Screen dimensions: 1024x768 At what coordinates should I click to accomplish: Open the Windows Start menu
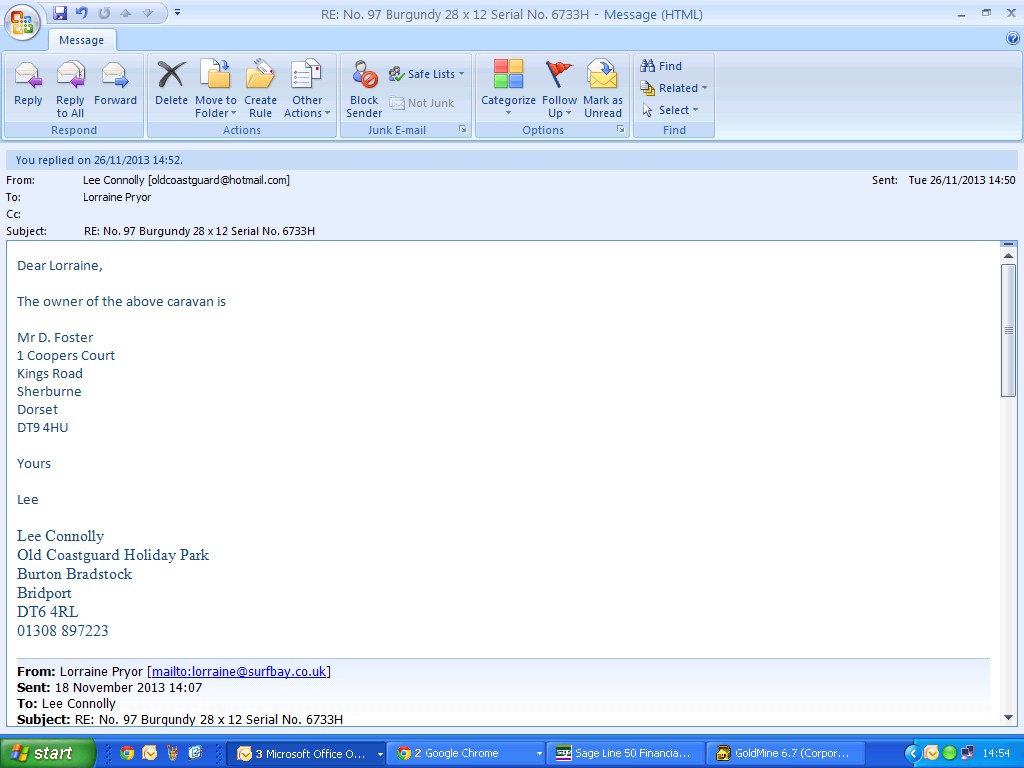pyautogui.click(x=47, y=753)
